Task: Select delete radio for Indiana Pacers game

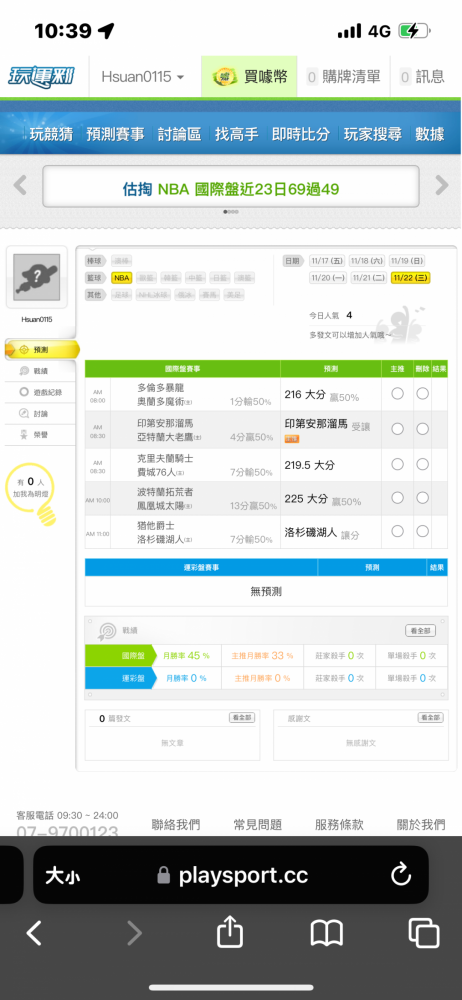Action: click(422, 429)
